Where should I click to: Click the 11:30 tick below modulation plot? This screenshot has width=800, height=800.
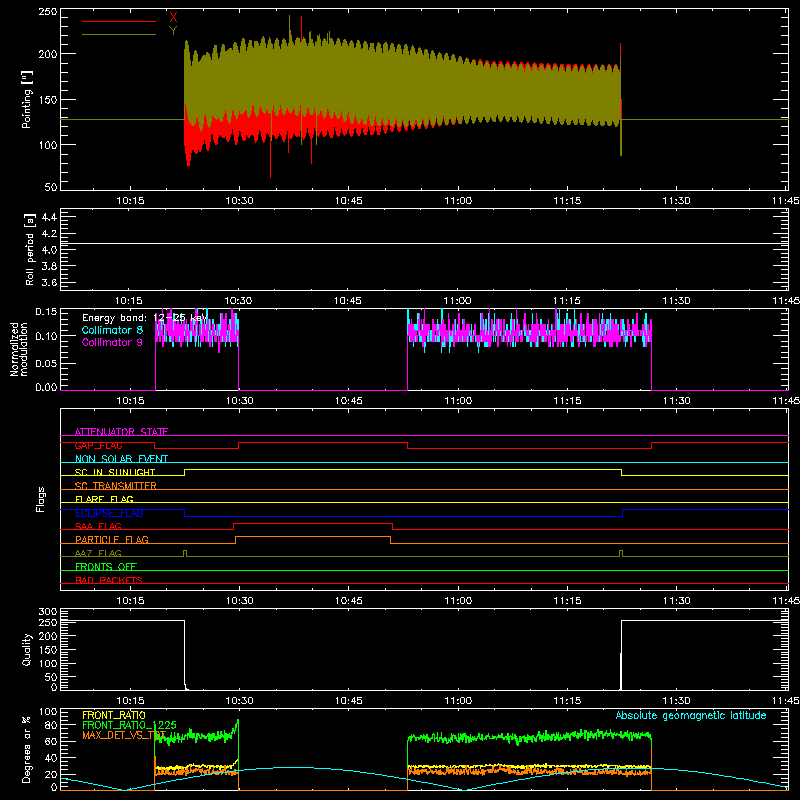[676, 401]
